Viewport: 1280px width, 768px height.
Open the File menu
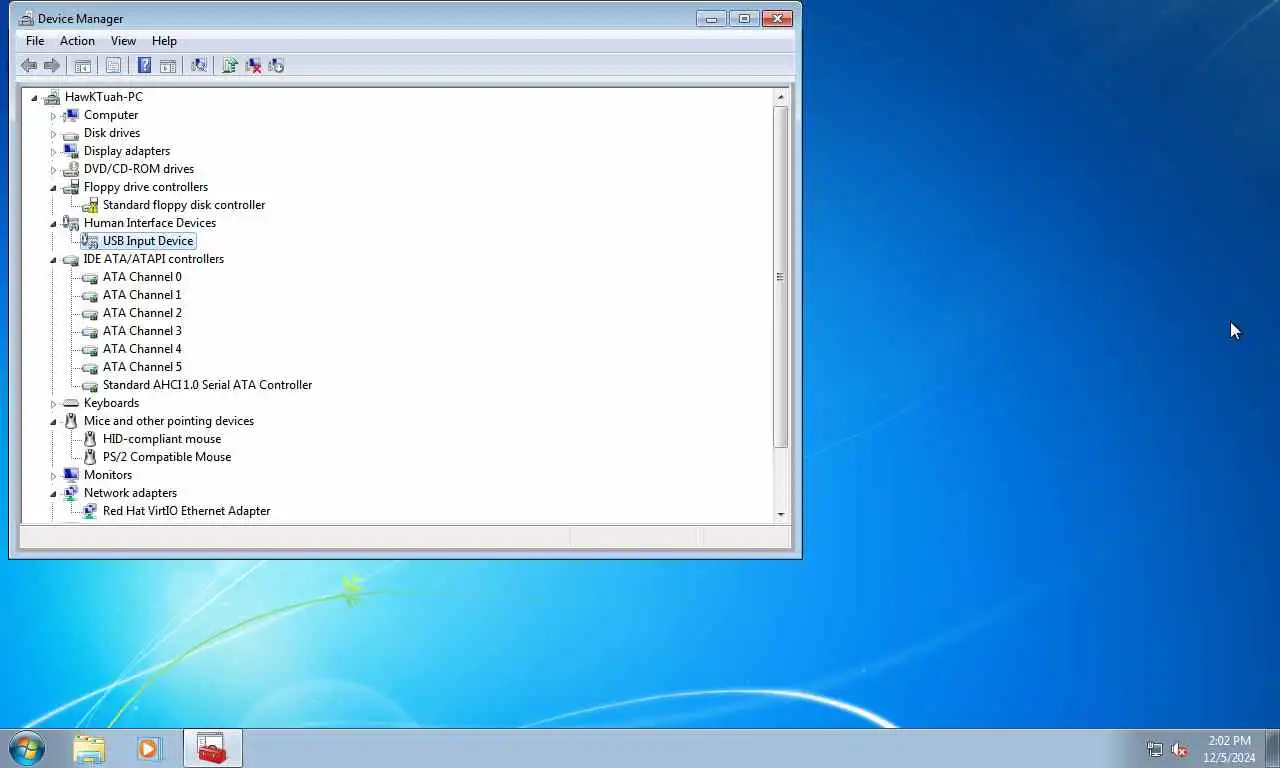pos(35,41)
